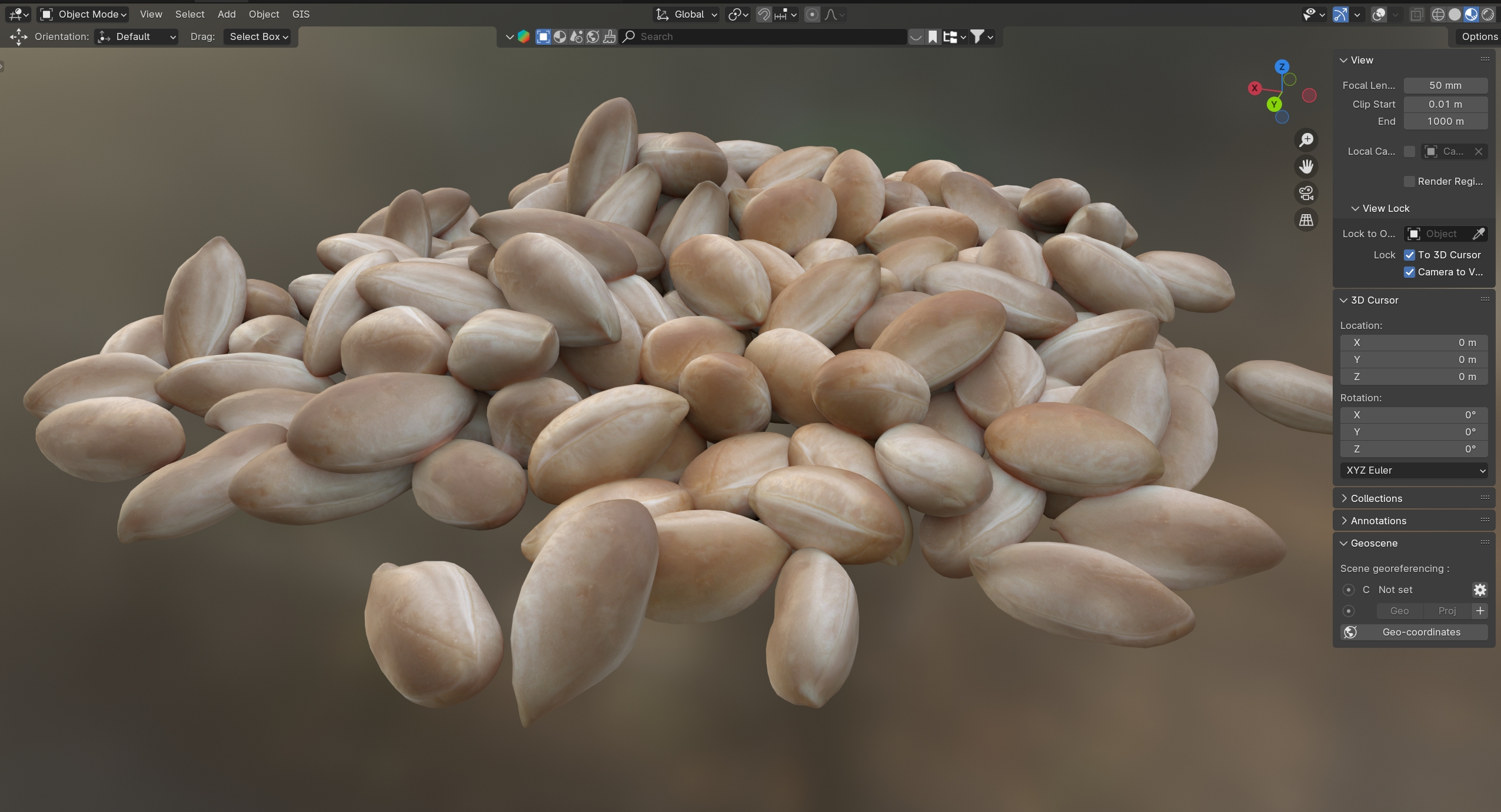
Task: Uncheck Lock To 3D Cursor
Action: [x=1409, y=255]
